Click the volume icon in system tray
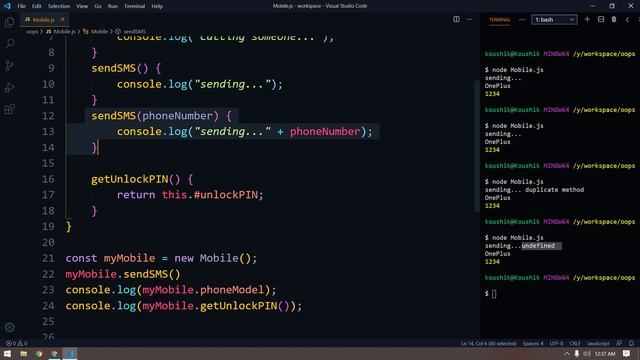The width and height of the screenshot is (640, 360). pos(587,353)
